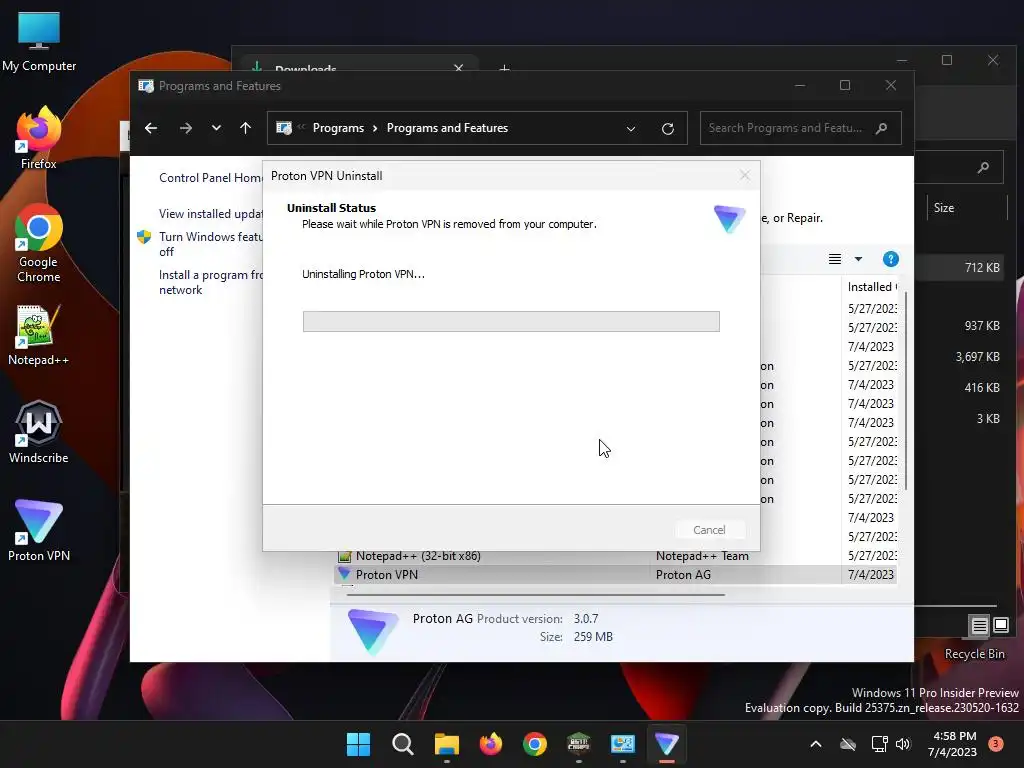Open File Explorer from taskbar
Screen dimensions: 1024x768
(447, 744)
